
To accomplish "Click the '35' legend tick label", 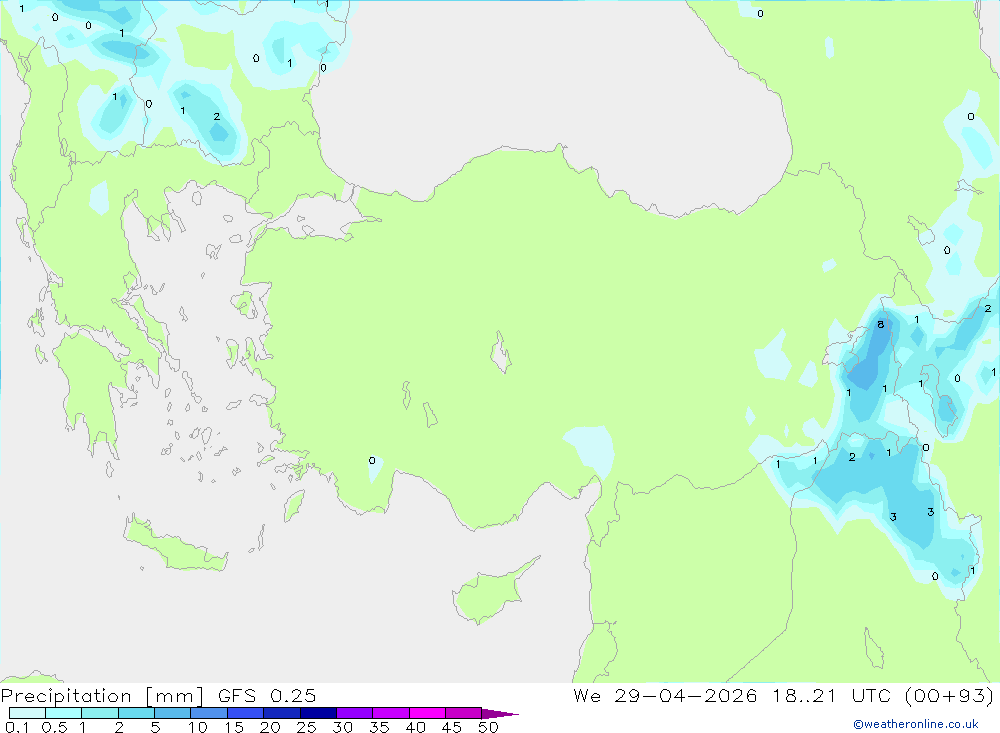I will [x=379, y=727].
